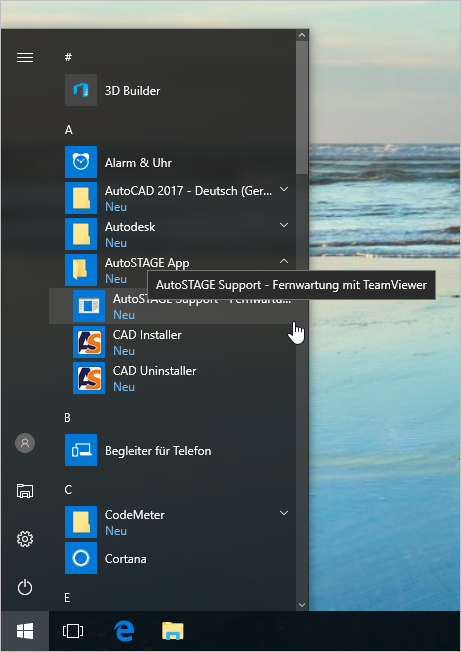461x652 pixels.
Task: Click the AutoCAD 2017 folder icon
Action: 81,198
